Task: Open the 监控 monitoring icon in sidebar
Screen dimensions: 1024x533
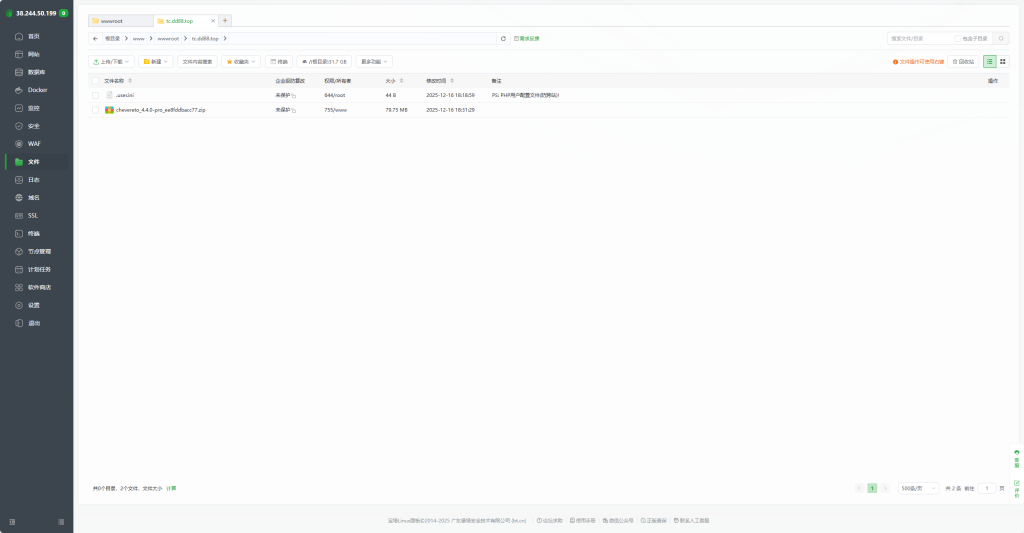Action: click(19, 108)
